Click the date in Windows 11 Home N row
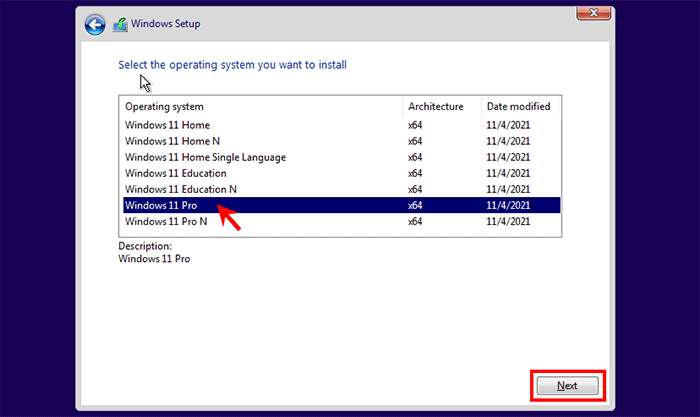 [x=508, y=141]
